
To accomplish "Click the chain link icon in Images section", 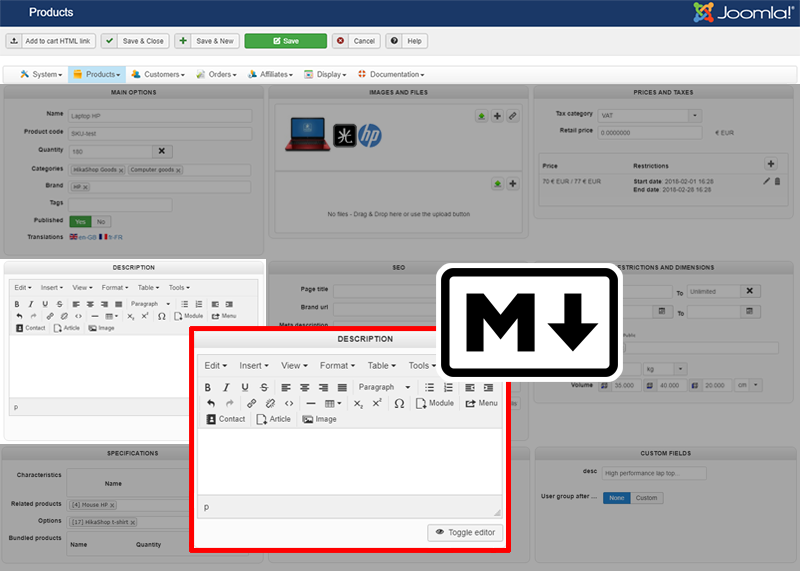I will (x=513, y=116).
